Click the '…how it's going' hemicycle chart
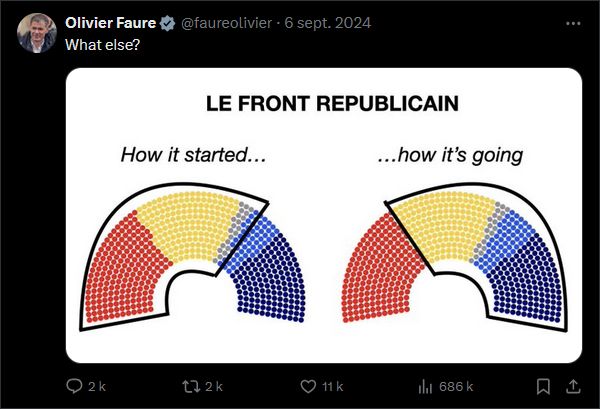This screenshot has height=409, width=600. click(x=455, y=256)
